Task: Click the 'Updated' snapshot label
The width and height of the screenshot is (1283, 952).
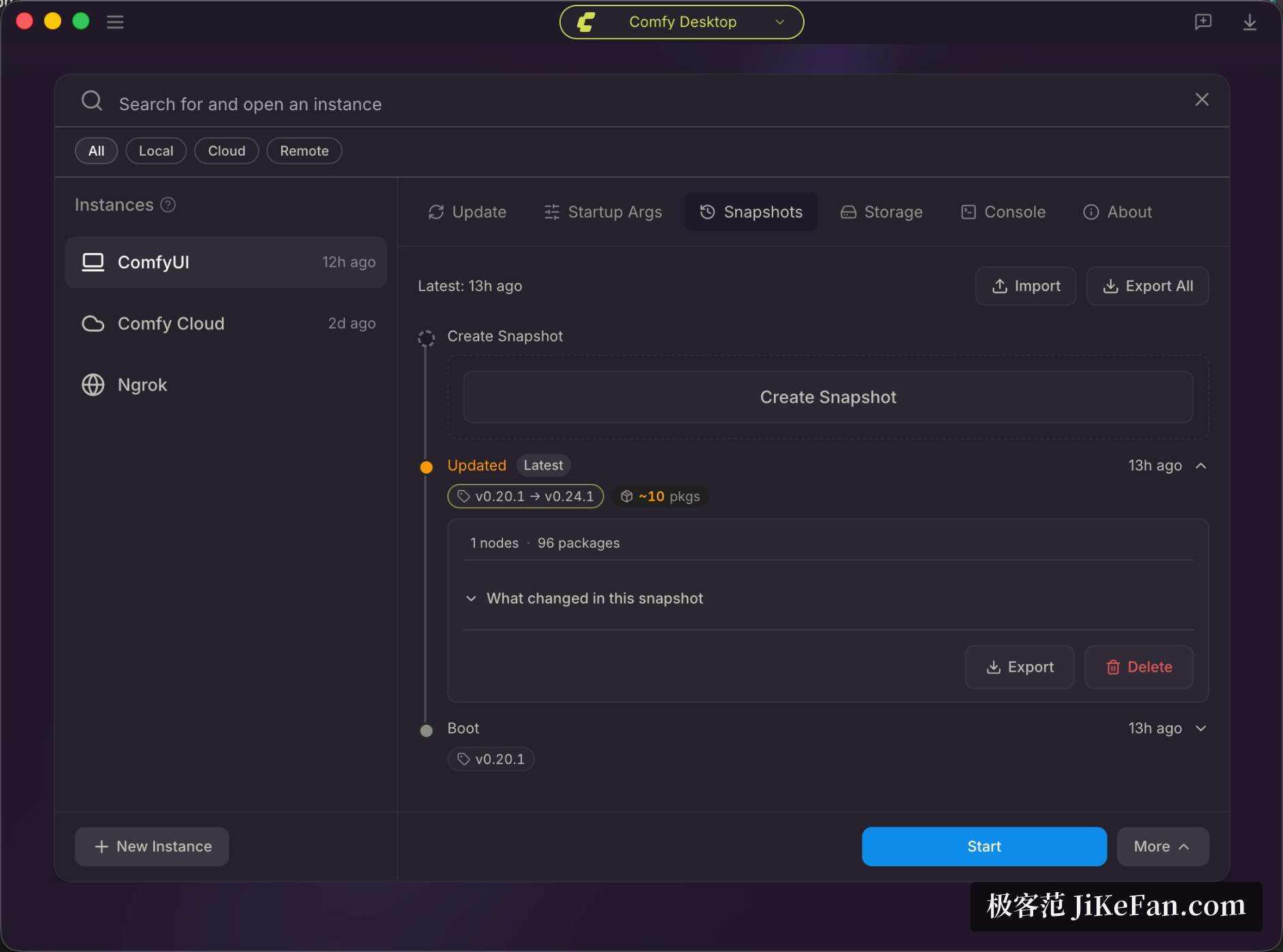Action: 476,465
